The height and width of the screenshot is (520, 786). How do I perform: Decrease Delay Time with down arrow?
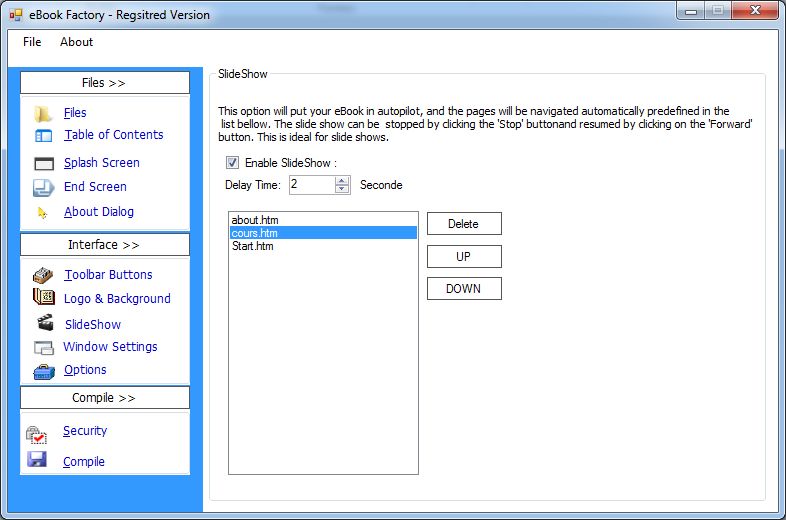pyautogui.click(x=342, y=189)
